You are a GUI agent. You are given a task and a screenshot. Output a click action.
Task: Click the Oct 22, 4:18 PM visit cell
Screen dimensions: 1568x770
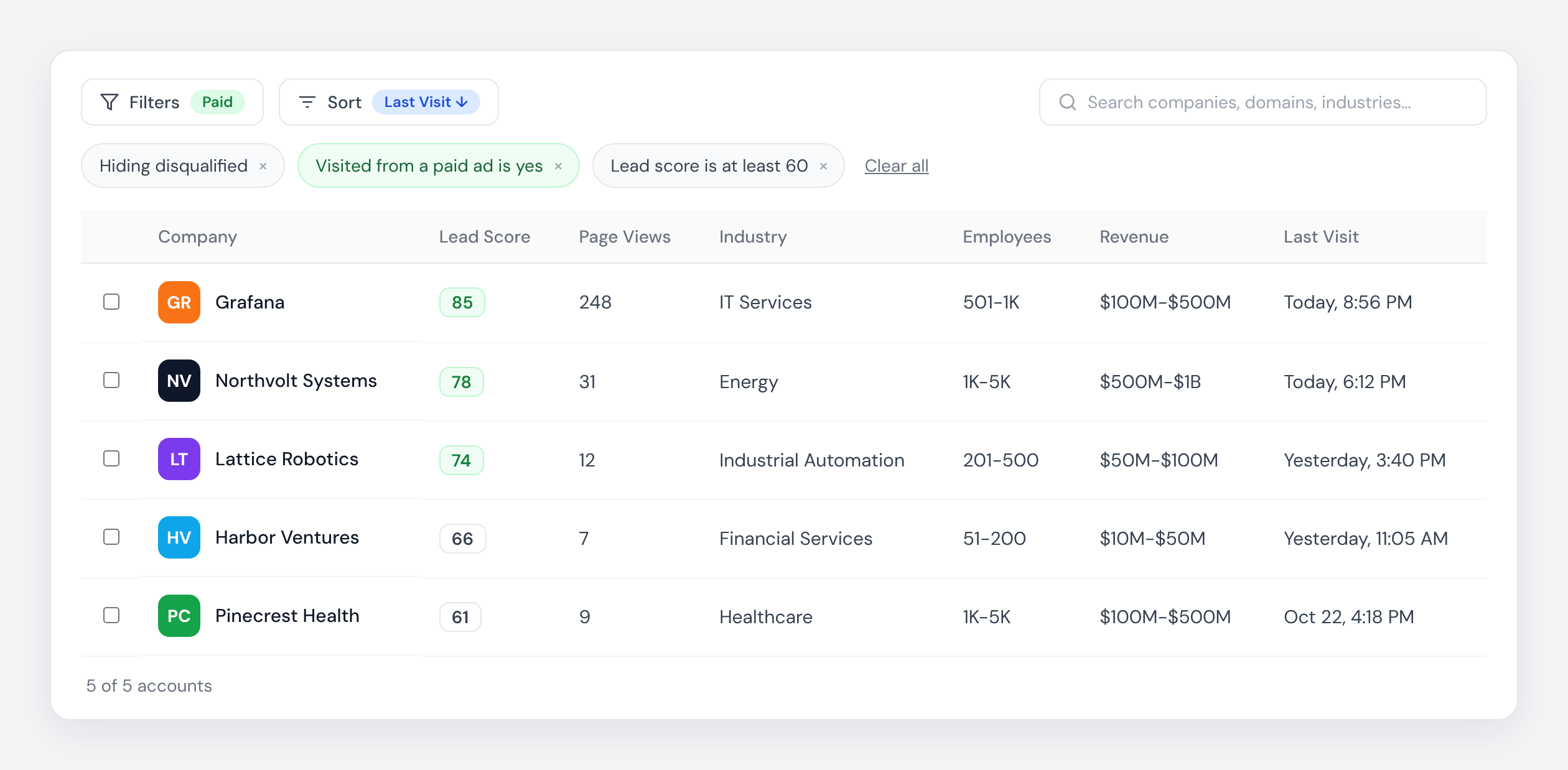[x=1349, y=617]
